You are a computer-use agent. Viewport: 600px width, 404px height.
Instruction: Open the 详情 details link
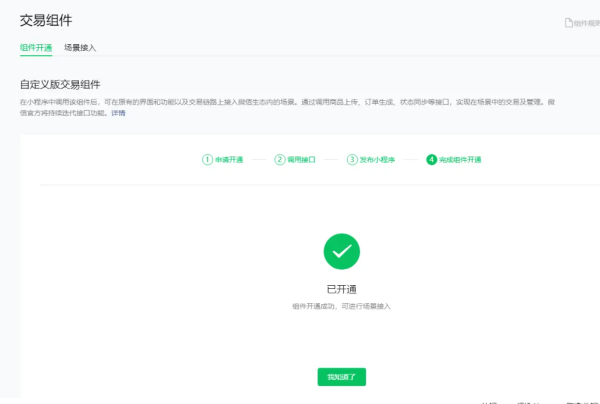pos(118,113)
